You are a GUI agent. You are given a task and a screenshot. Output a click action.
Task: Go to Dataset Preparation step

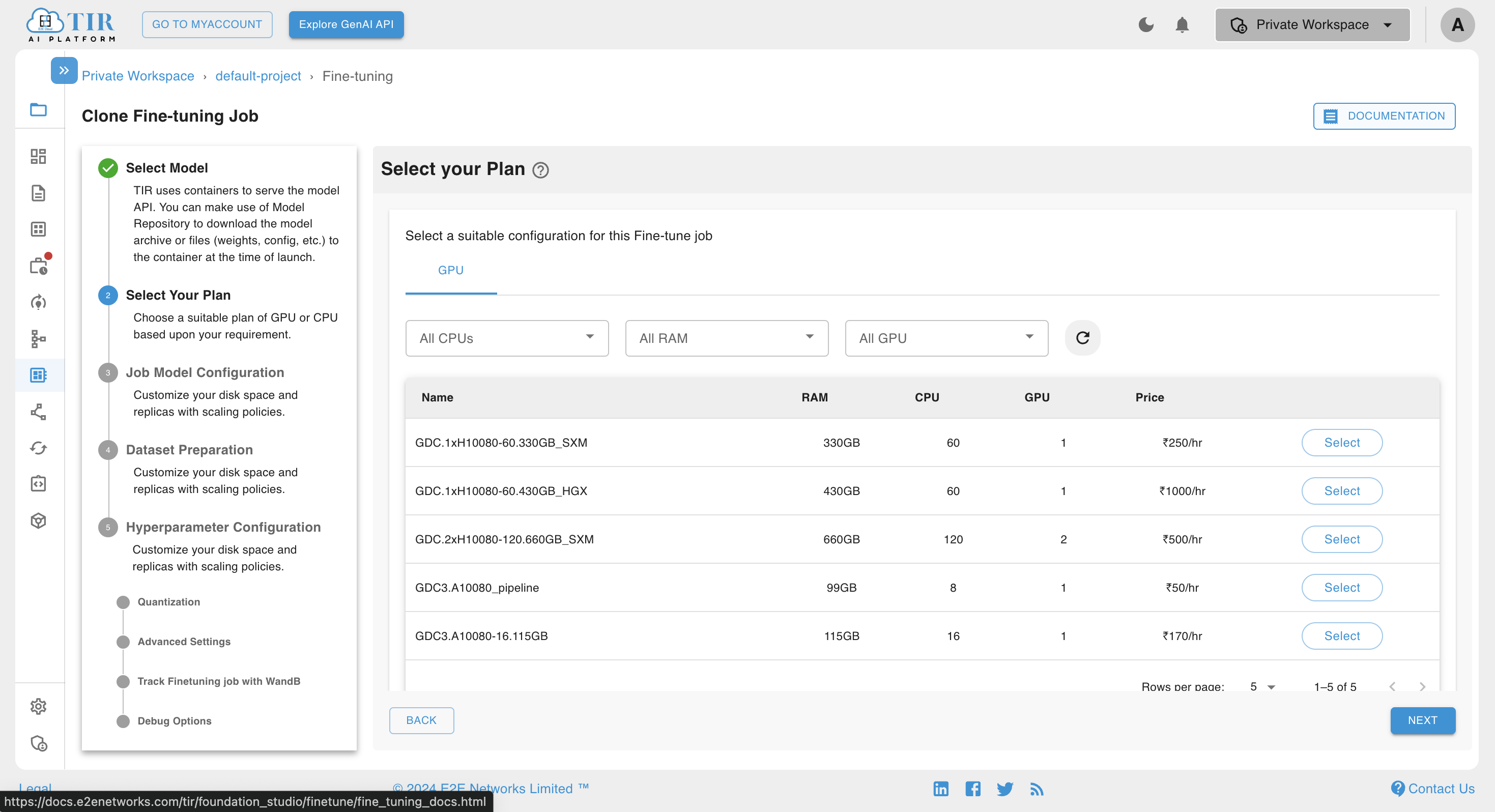click(x=189, y=449)
